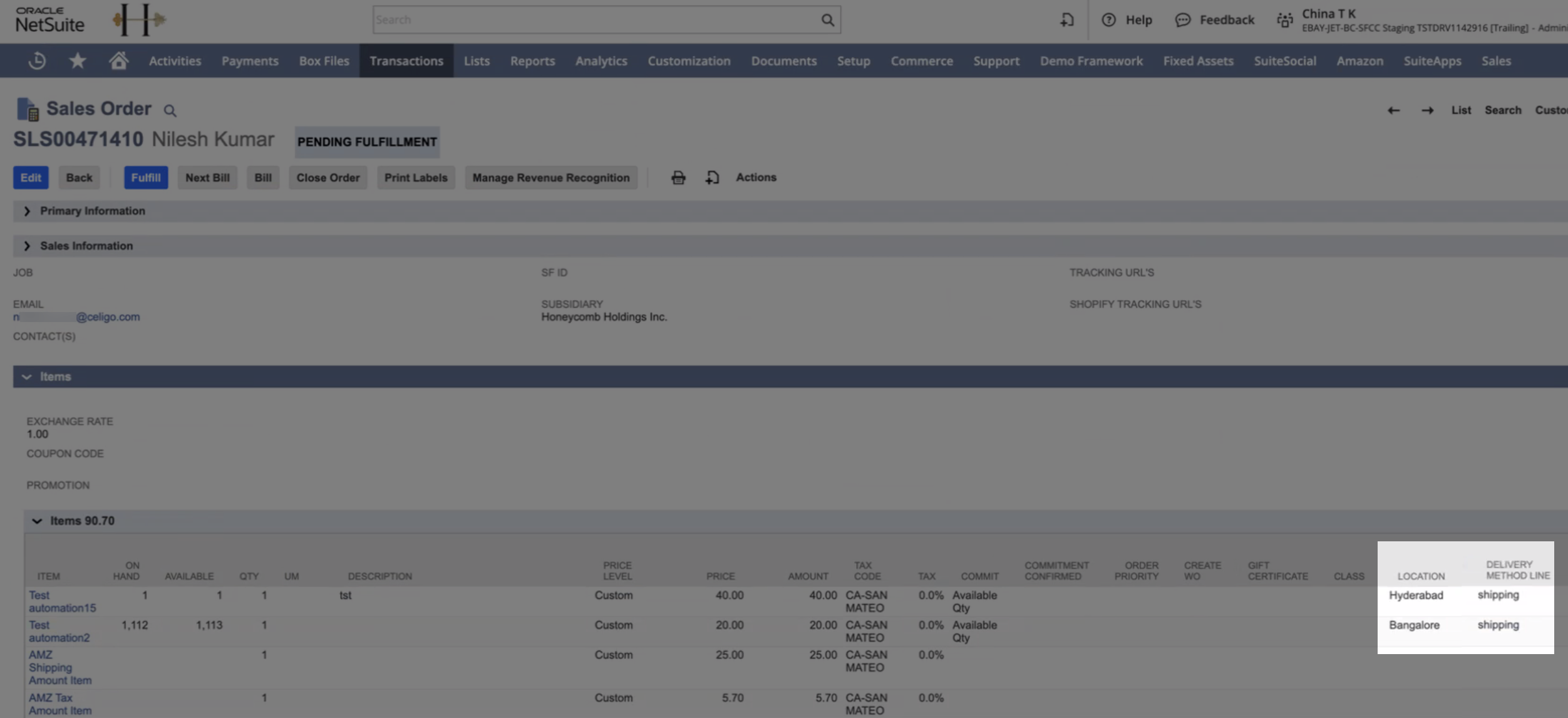Go to previous record with left arrow

1393,110
